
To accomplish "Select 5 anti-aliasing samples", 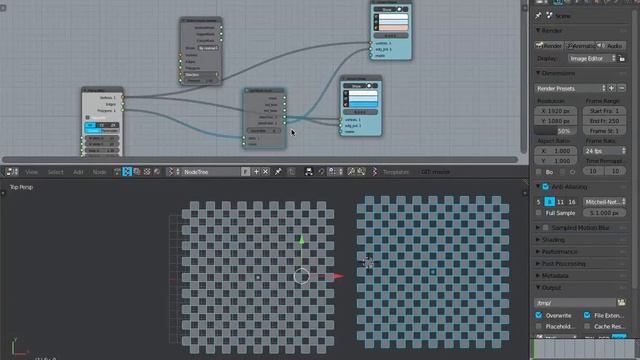I will coord(539,202).
